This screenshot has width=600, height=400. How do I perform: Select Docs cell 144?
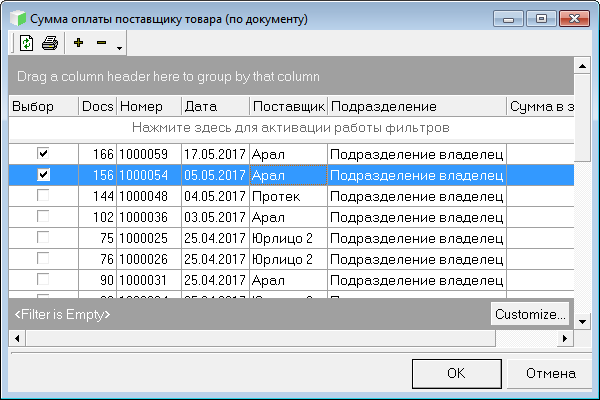(98, 196)
